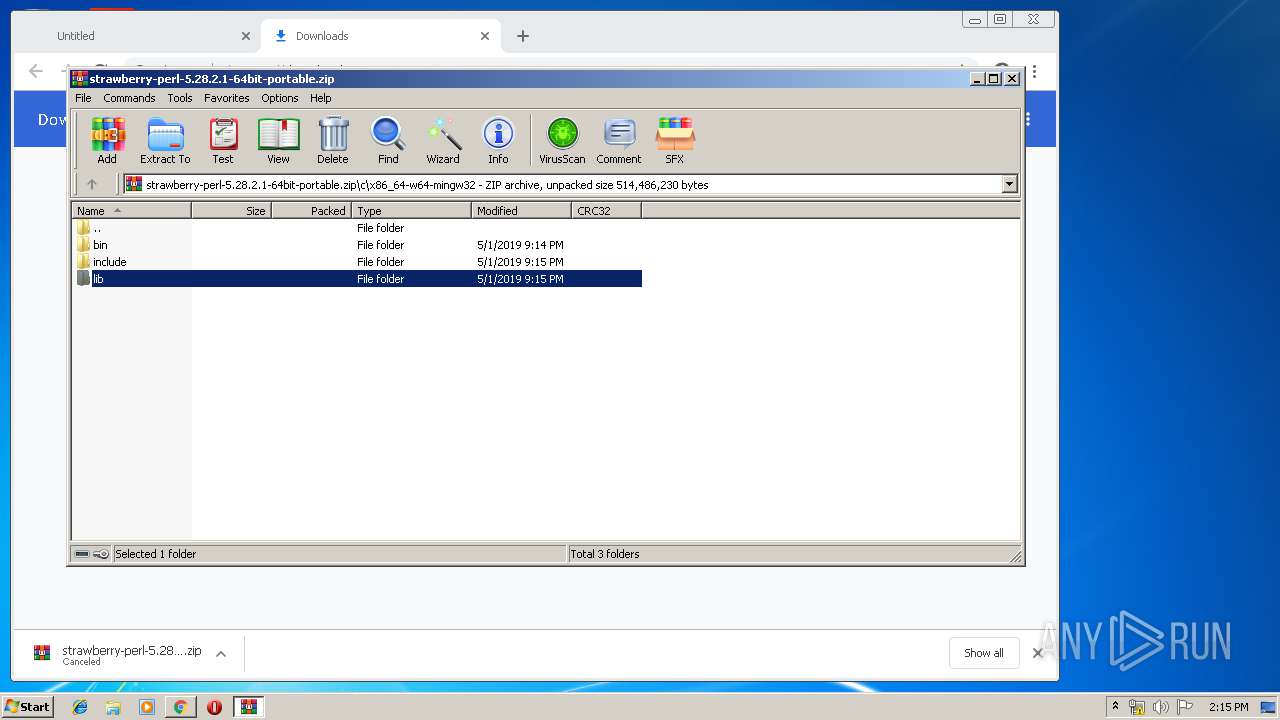Open the Options menu
This screenshot has height=720, width=1280.
(280, 98)
